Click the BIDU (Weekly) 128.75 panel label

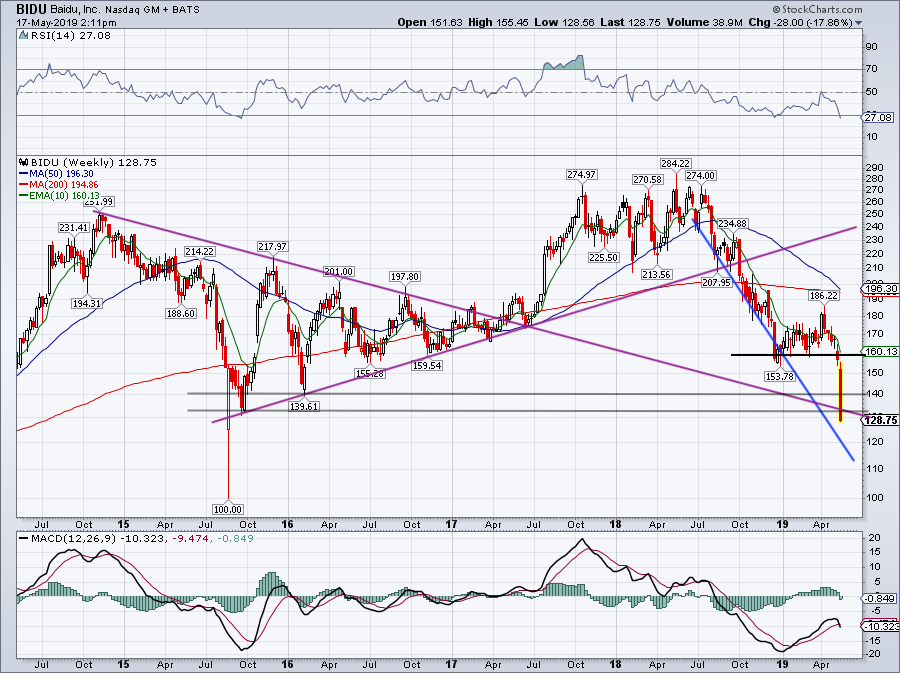pyautogui.click(x=94, y=162)
